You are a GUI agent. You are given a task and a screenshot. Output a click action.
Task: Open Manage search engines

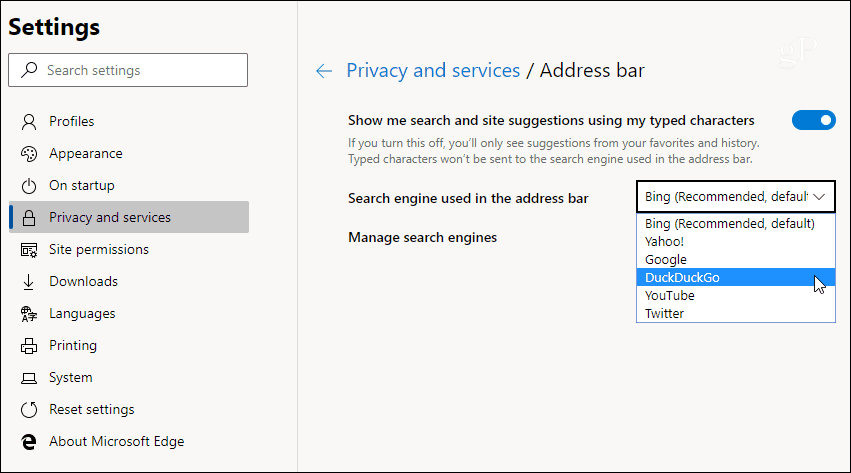(422, 238)
